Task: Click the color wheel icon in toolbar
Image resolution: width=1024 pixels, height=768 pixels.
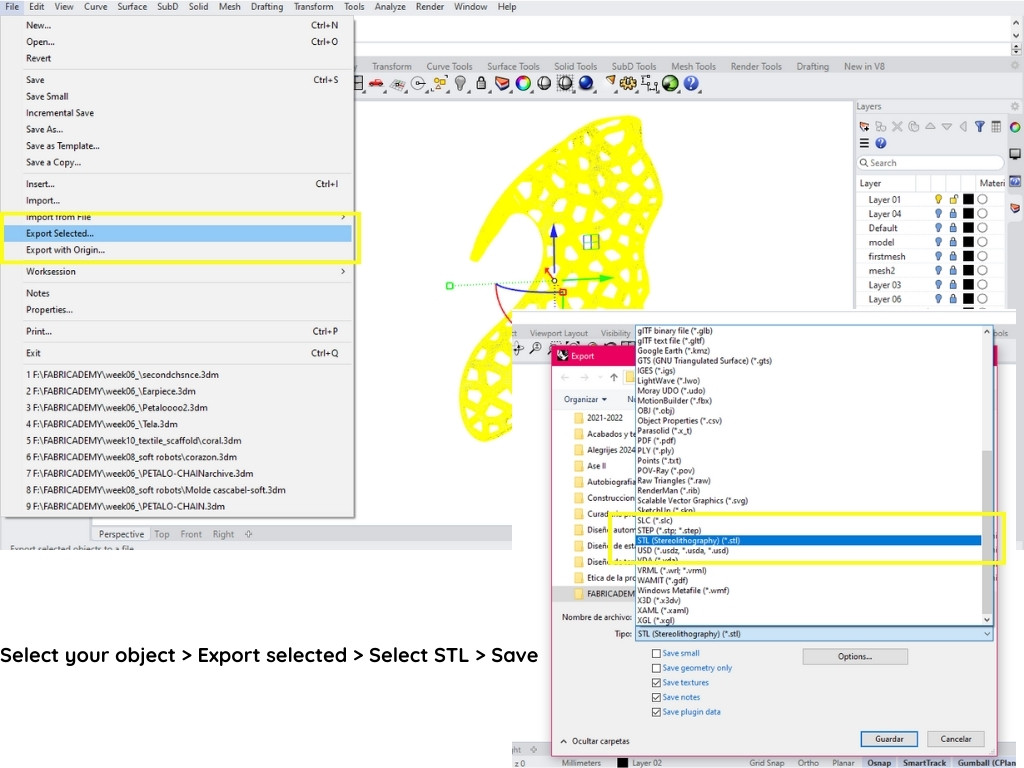Action: click(x=523, y=84)
